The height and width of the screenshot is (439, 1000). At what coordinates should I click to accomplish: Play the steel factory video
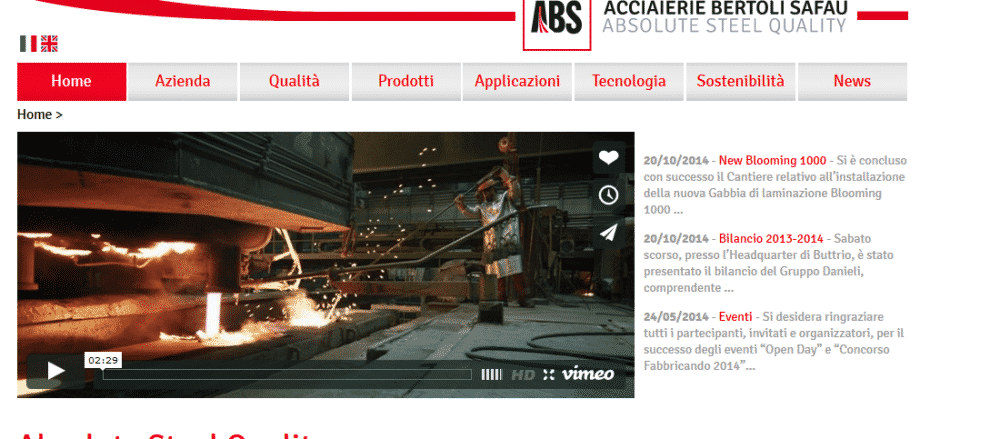pos(55,371)
